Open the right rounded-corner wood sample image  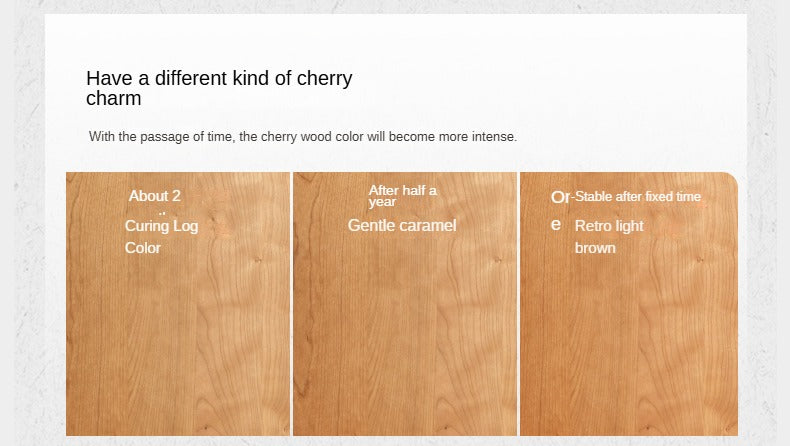[628, 340]
